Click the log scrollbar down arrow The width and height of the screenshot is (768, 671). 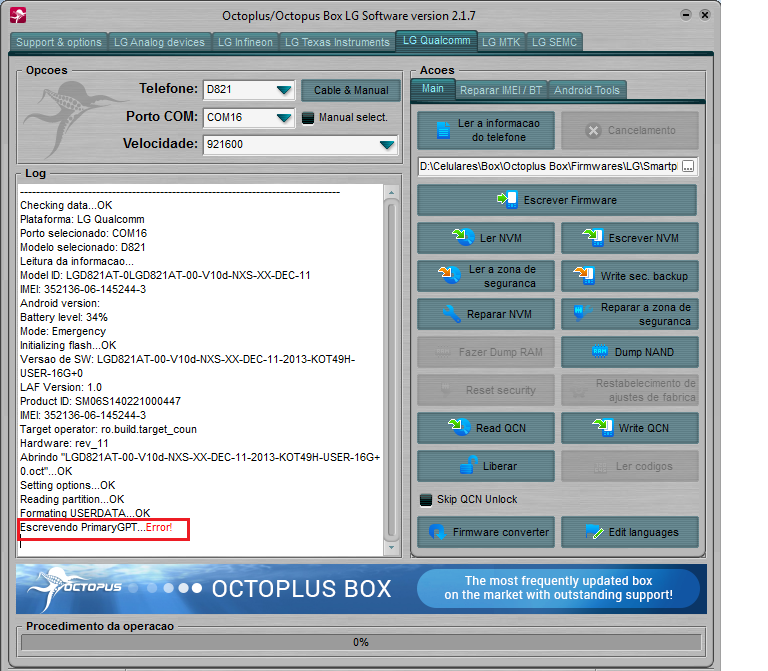click(391, 547)
